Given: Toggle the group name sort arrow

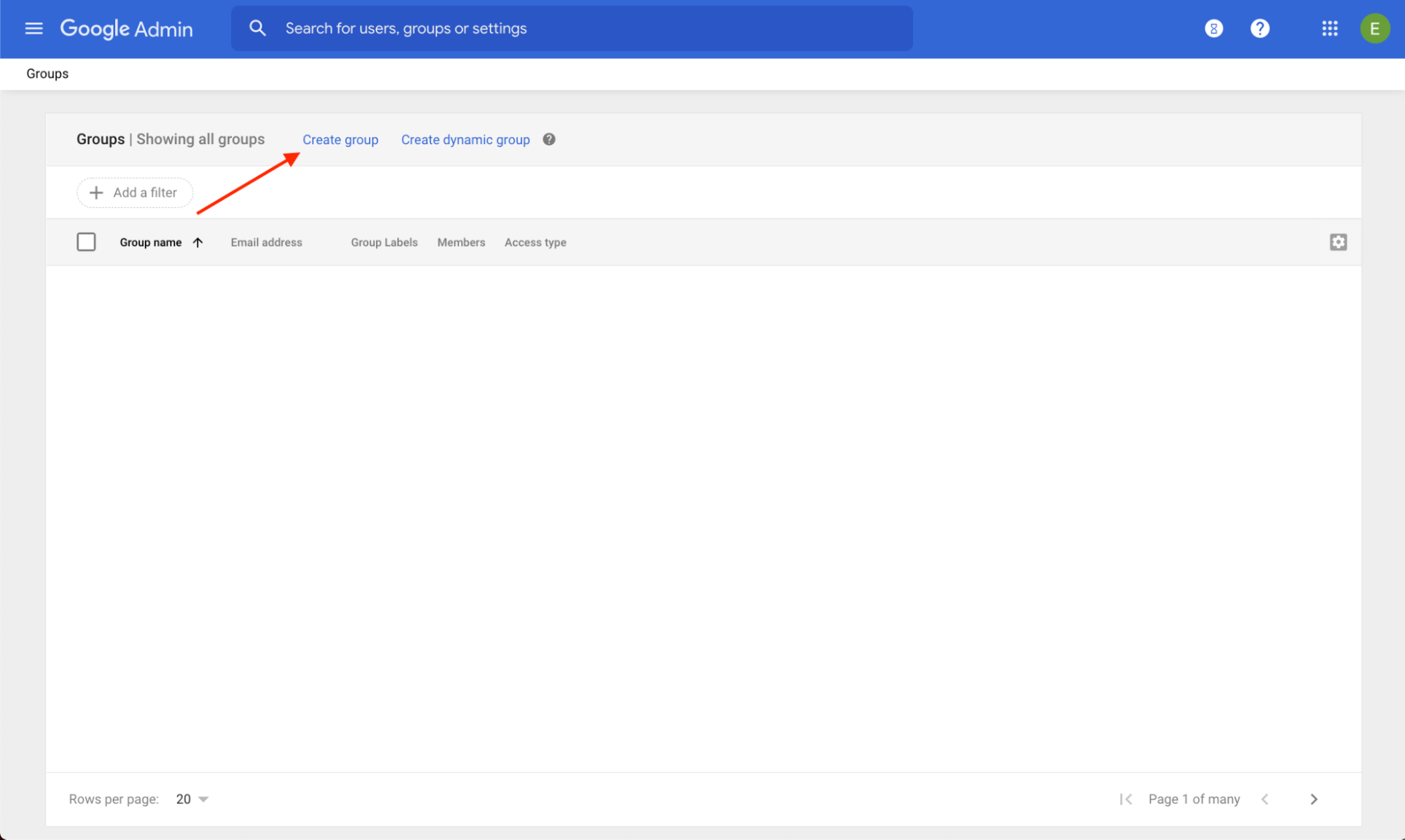Looking at the screenshot, I should click(x=196, y=241).
